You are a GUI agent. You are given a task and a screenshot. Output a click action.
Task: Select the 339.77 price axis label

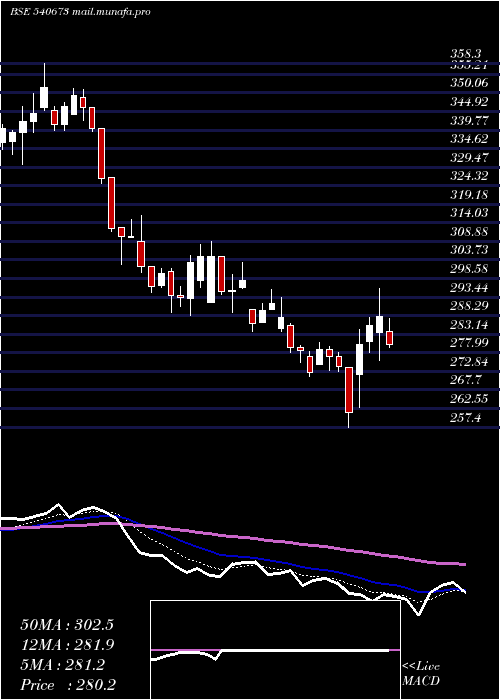tap(468, 121)
